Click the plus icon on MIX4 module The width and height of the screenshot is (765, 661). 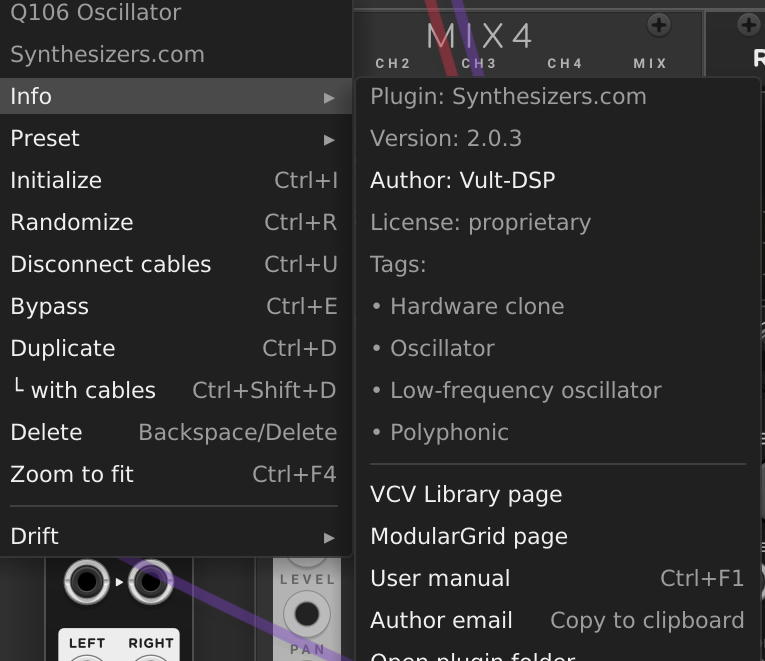(x=659, y=25)
